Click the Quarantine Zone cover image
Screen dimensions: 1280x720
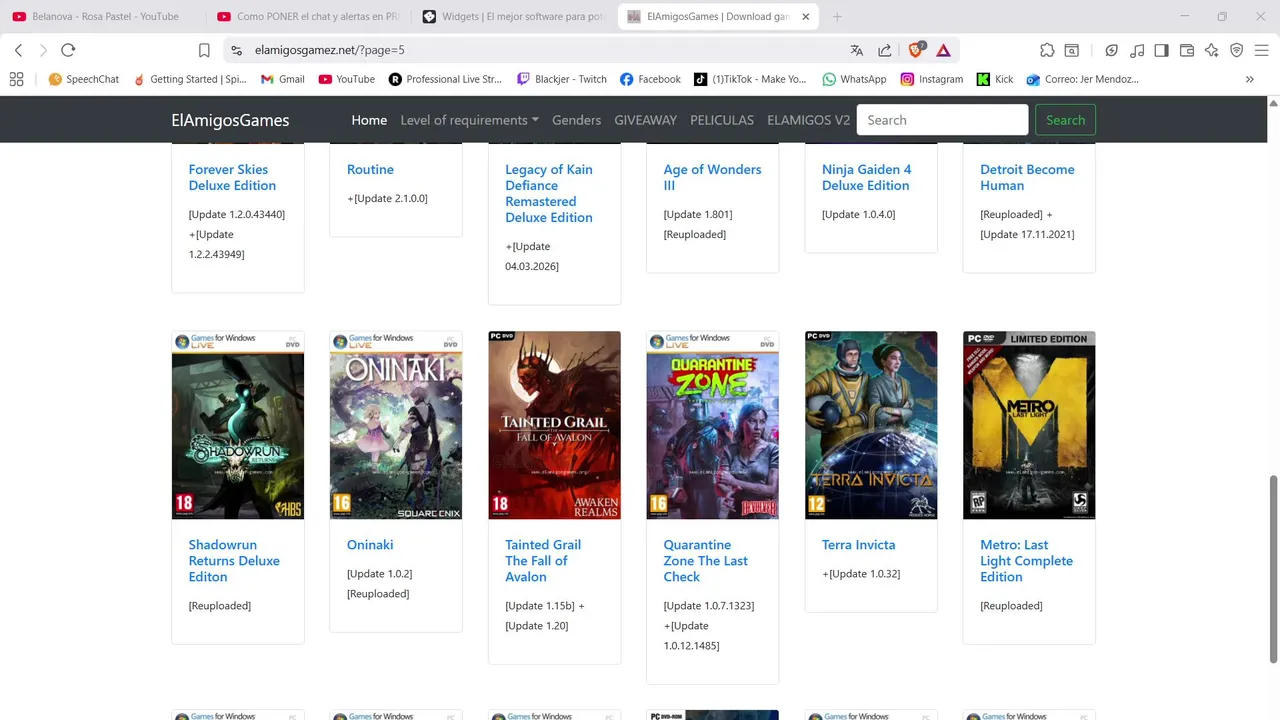(x=712, y=425)
